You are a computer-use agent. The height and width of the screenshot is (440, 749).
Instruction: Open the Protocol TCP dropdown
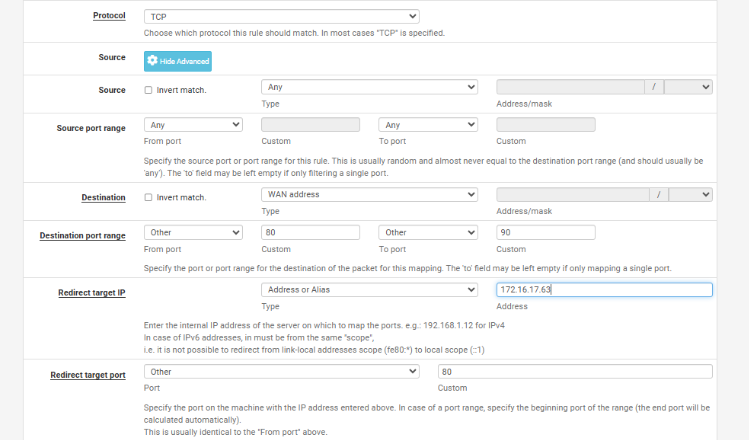click(281, 17)
